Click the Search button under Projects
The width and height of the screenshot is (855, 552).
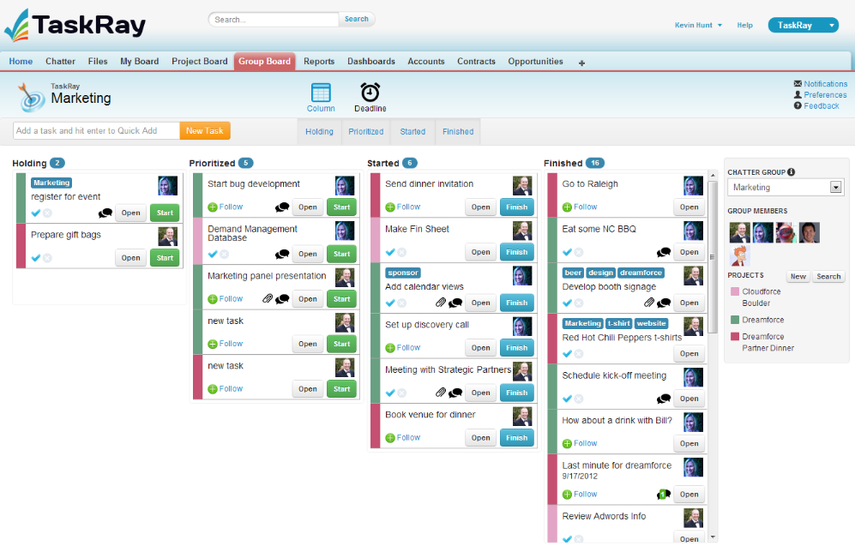828,277
